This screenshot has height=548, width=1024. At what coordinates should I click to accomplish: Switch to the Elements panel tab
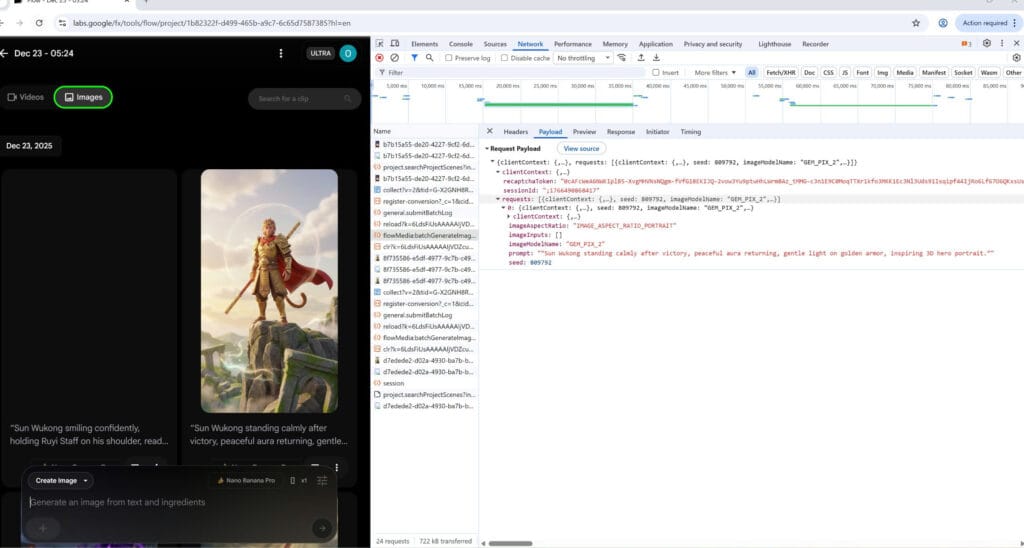tap(424, 44)
